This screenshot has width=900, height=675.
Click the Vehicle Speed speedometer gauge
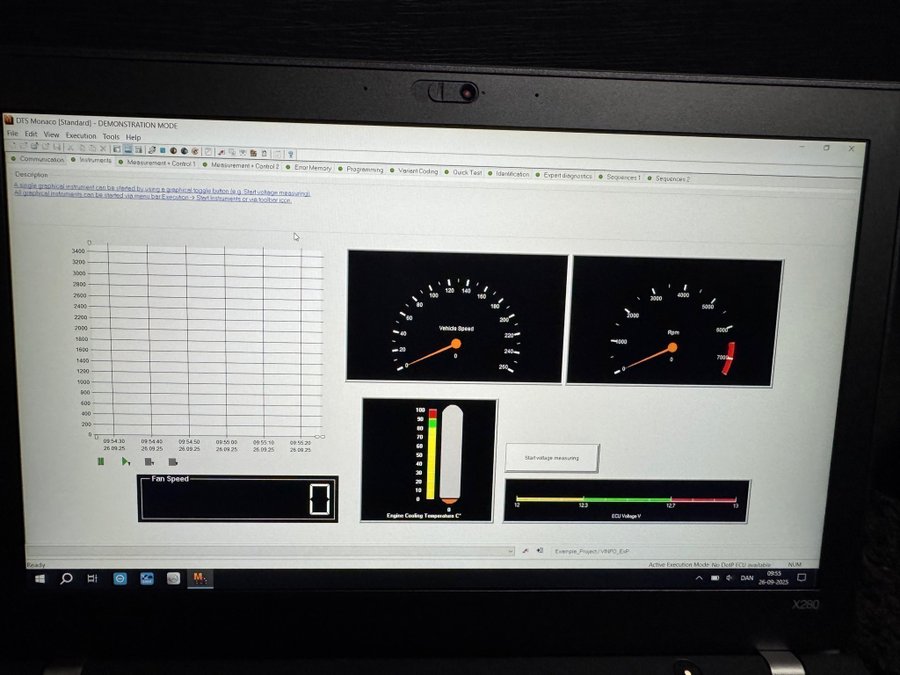456,316
